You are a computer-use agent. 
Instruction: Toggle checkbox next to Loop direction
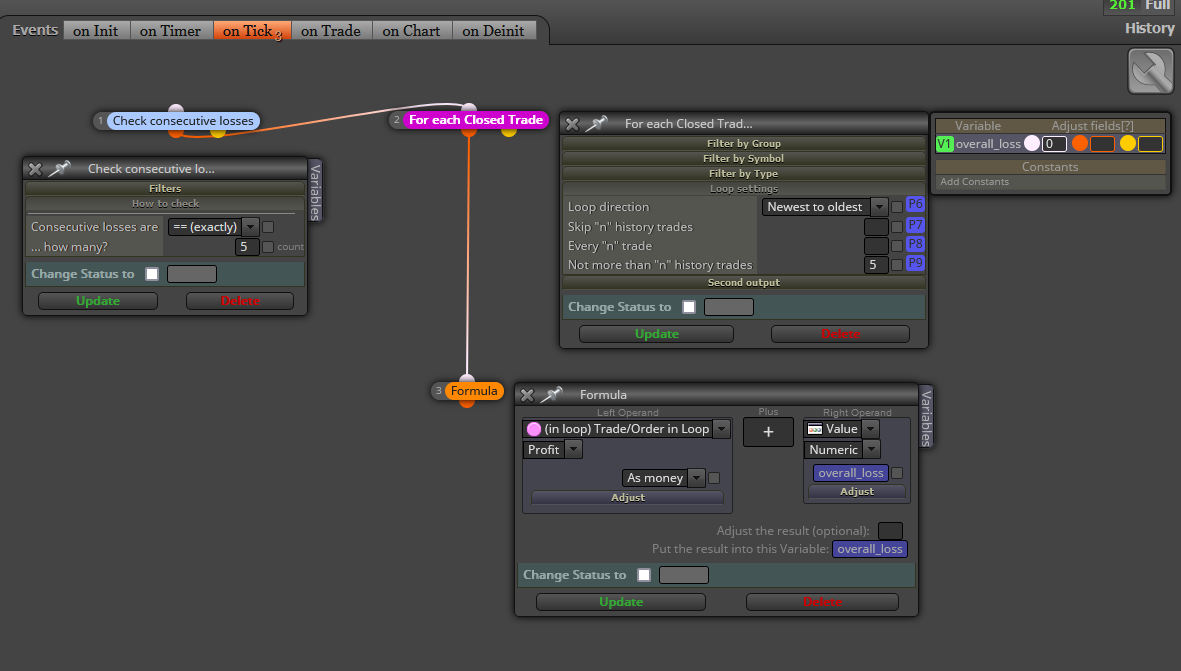pos(897,206)
